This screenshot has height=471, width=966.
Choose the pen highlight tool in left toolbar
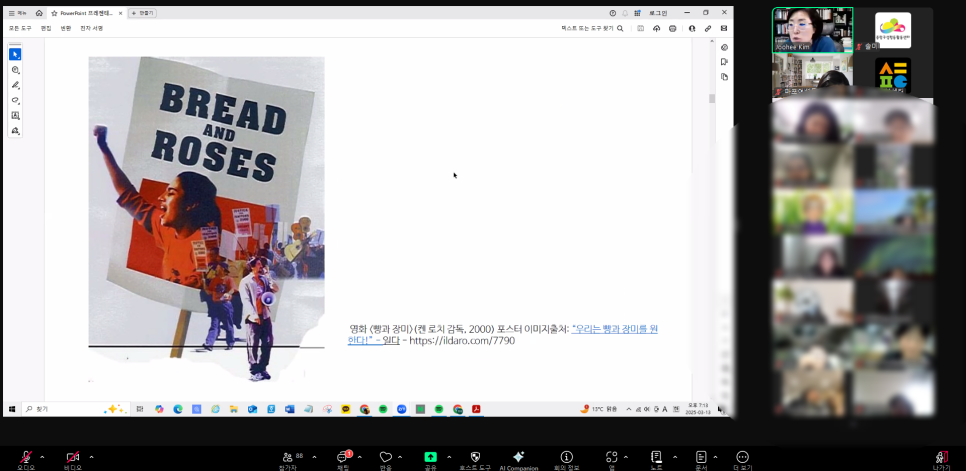15,85
